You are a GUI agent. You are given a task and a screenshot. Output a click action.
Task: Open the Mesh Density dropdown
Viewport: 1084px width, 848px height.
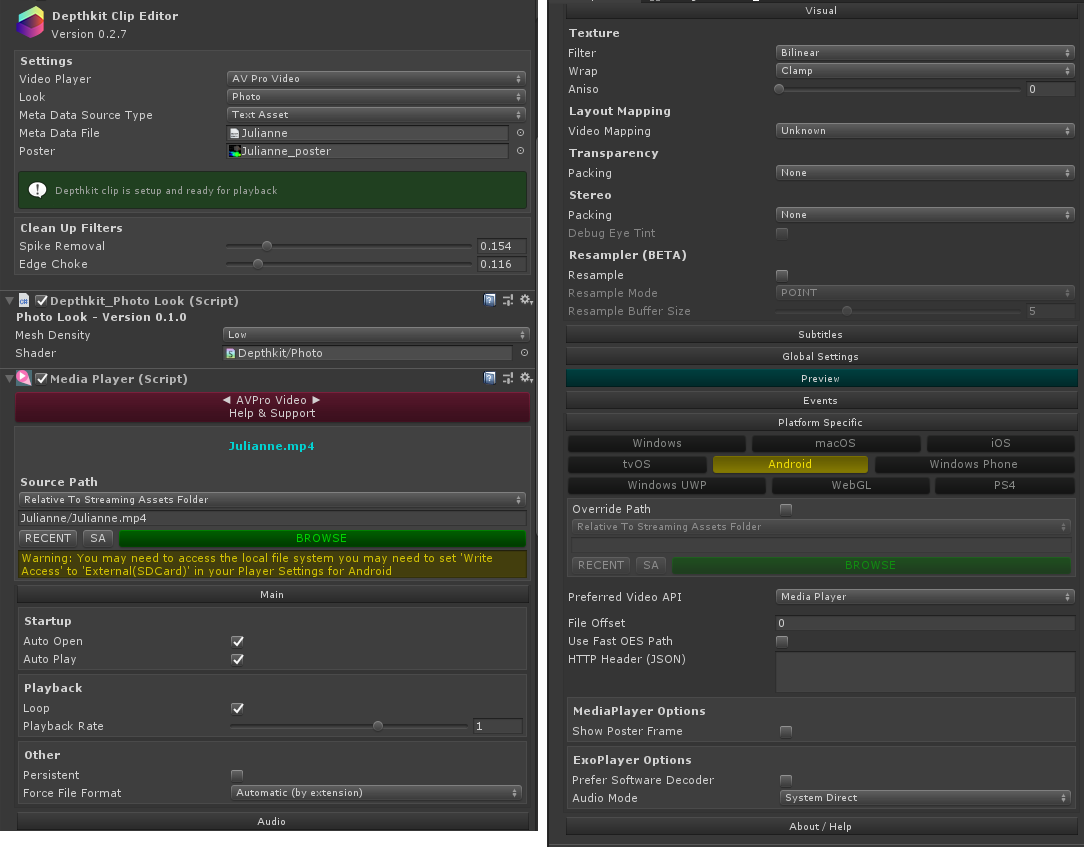(x=375, y=335)
